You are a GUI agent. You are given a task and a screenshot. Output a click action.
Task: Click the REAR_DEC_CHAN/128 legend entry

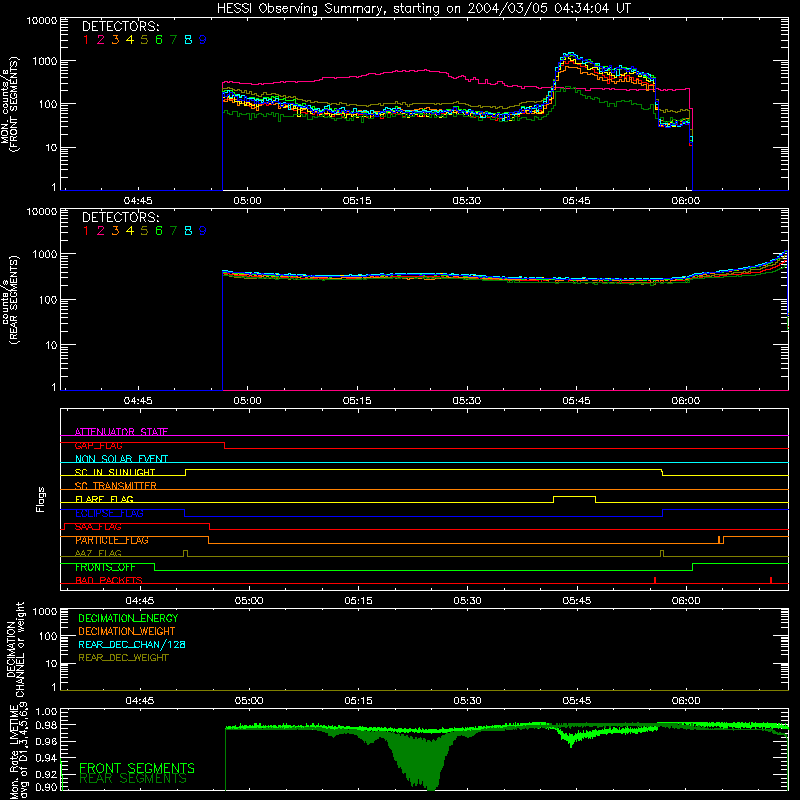tap(132, 644)
